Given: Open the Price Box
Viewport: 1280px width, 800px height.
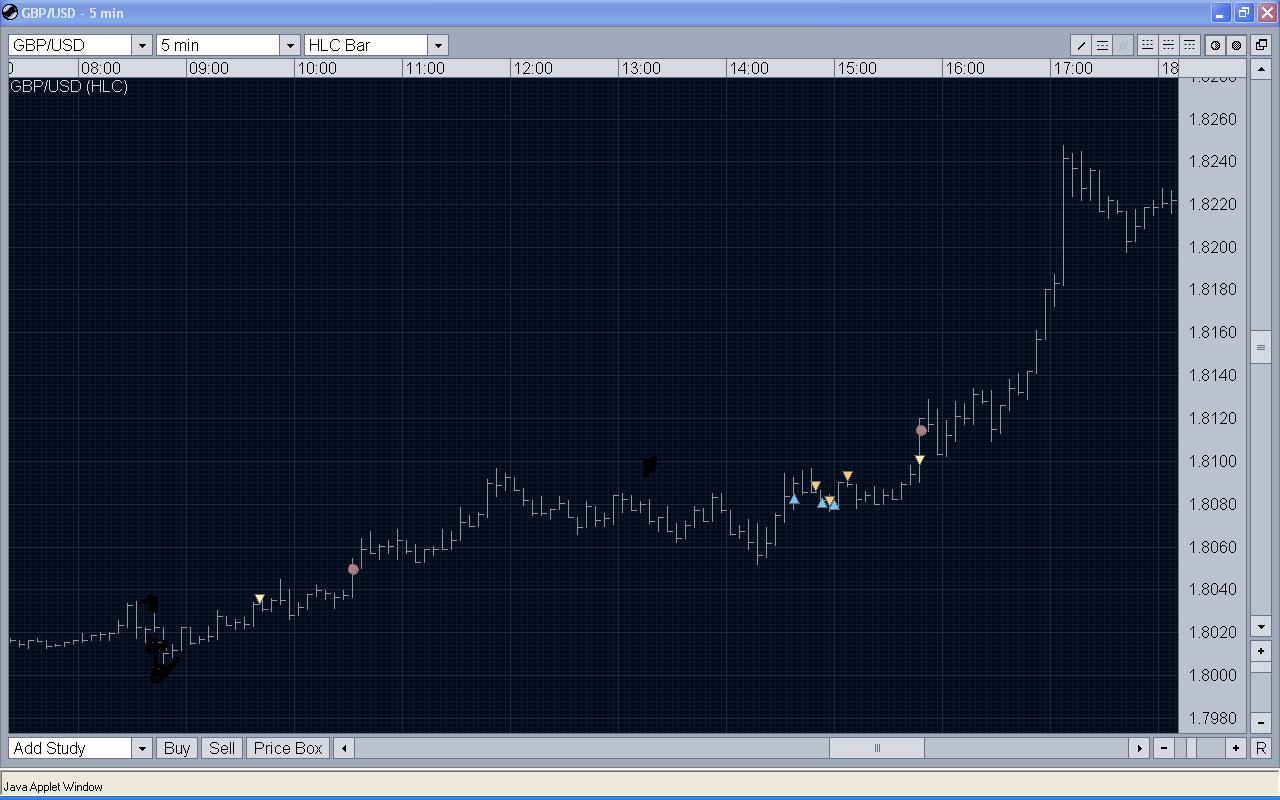Looking at the screenshot, I should click(x=288, y=748).
